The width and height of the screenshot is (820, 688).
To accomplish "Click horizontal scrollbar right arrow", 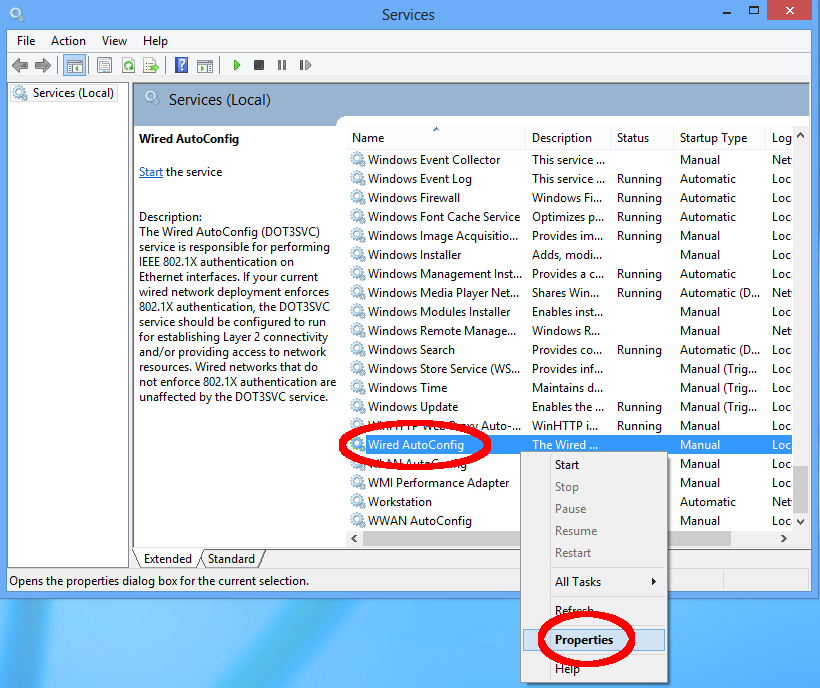I will tap(783, 538).
